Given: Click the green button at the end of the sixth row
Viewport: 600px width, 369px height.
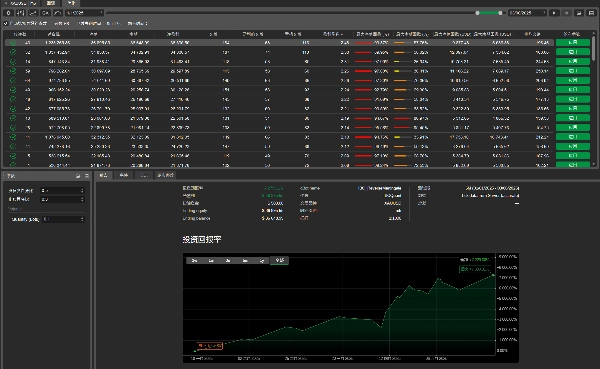Looking at the screenshot, I should click(x=572, y=90).
